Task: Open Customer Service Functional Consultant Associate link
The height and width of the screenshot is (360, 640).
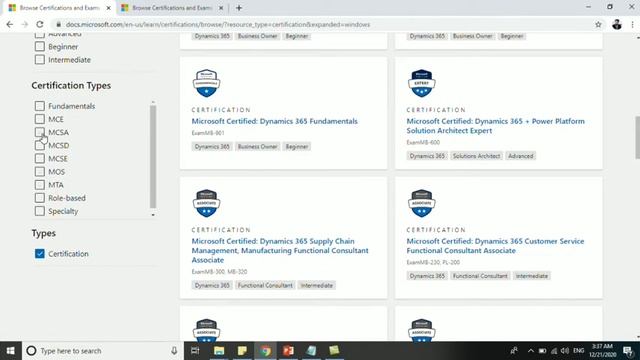Action: point(495,246)
